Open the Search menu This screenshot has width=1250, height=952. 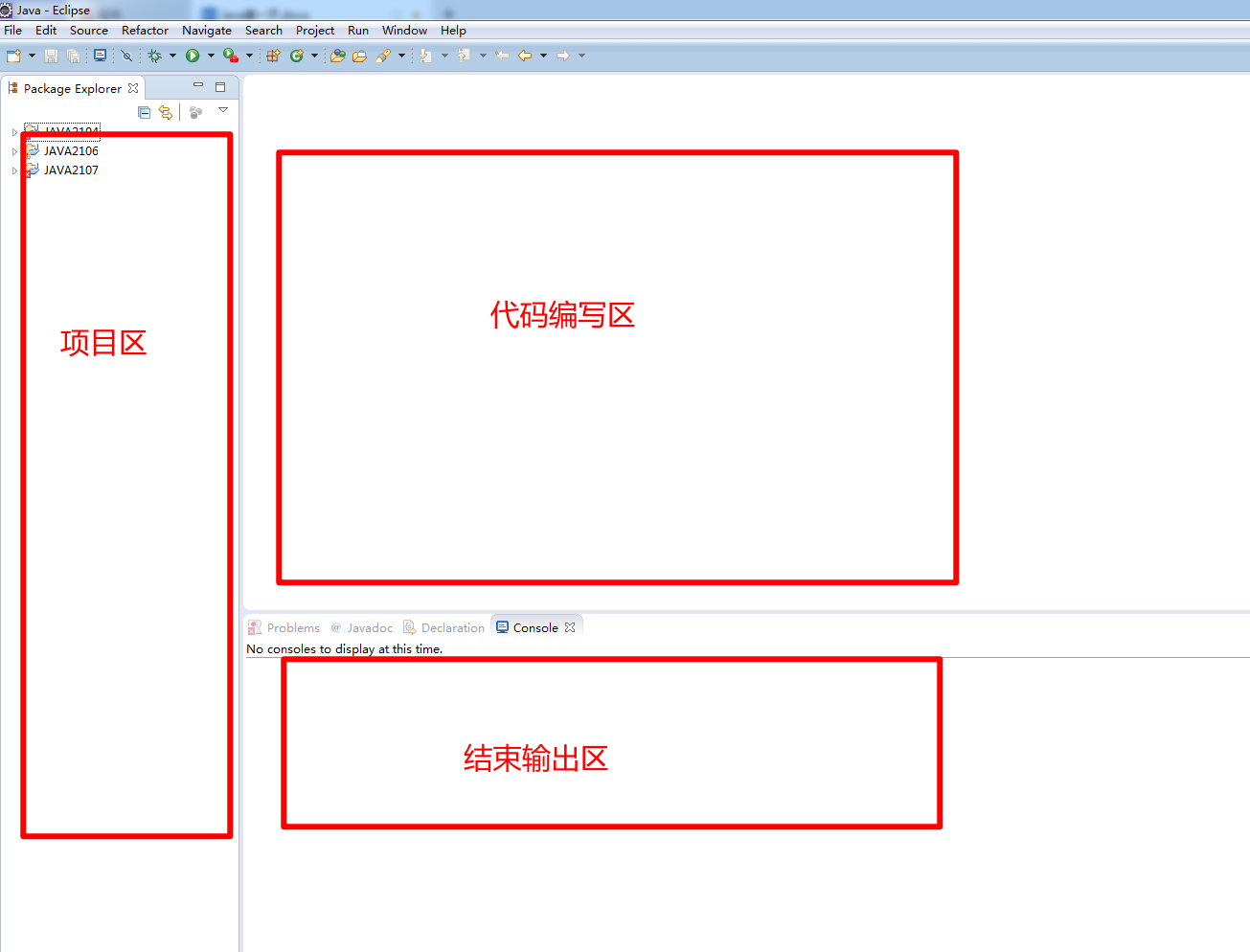[263, 31]
